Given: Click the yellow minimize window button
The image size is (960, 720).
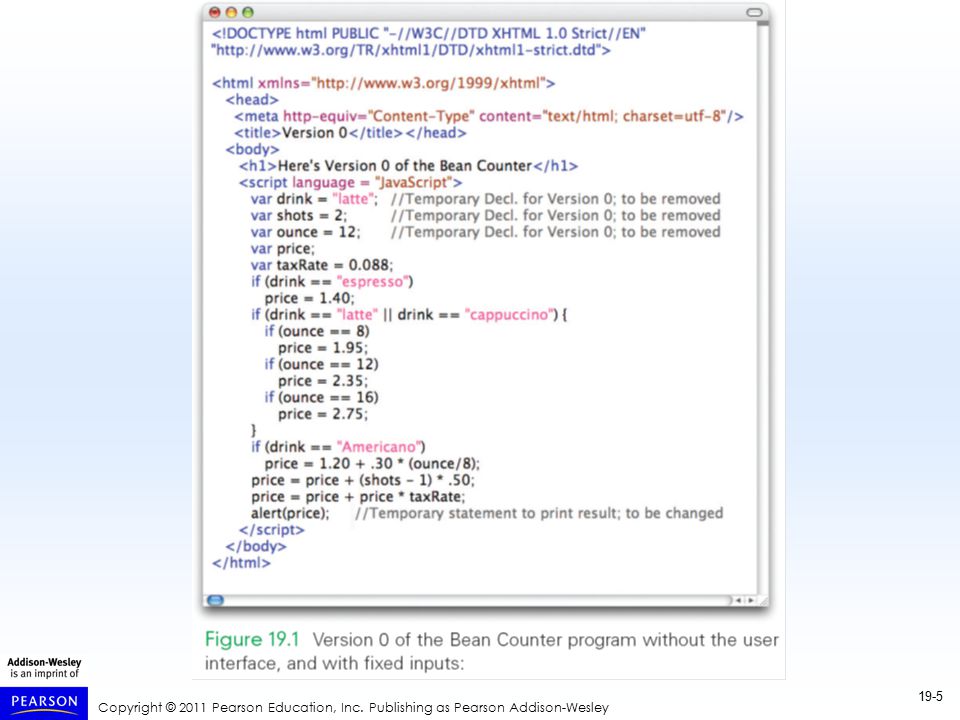Looking at the screenshot, I should click(231, 12).
